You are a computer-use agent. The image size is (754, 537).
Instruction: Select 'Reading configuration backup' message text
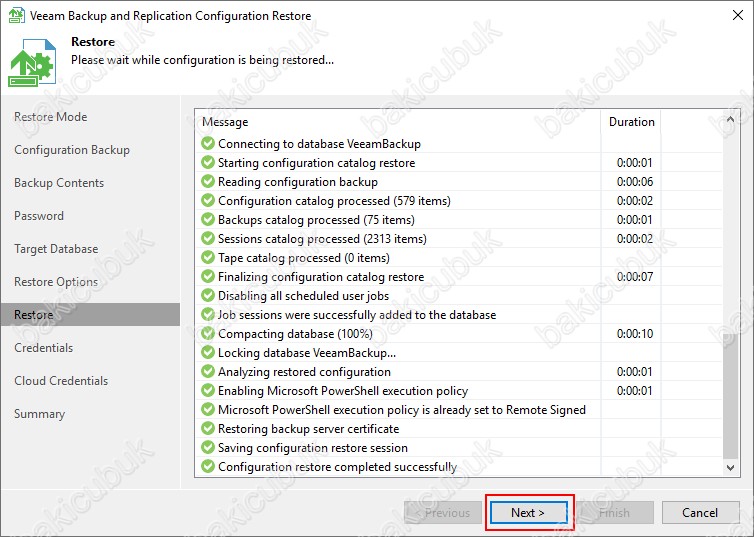coord(298,182)
